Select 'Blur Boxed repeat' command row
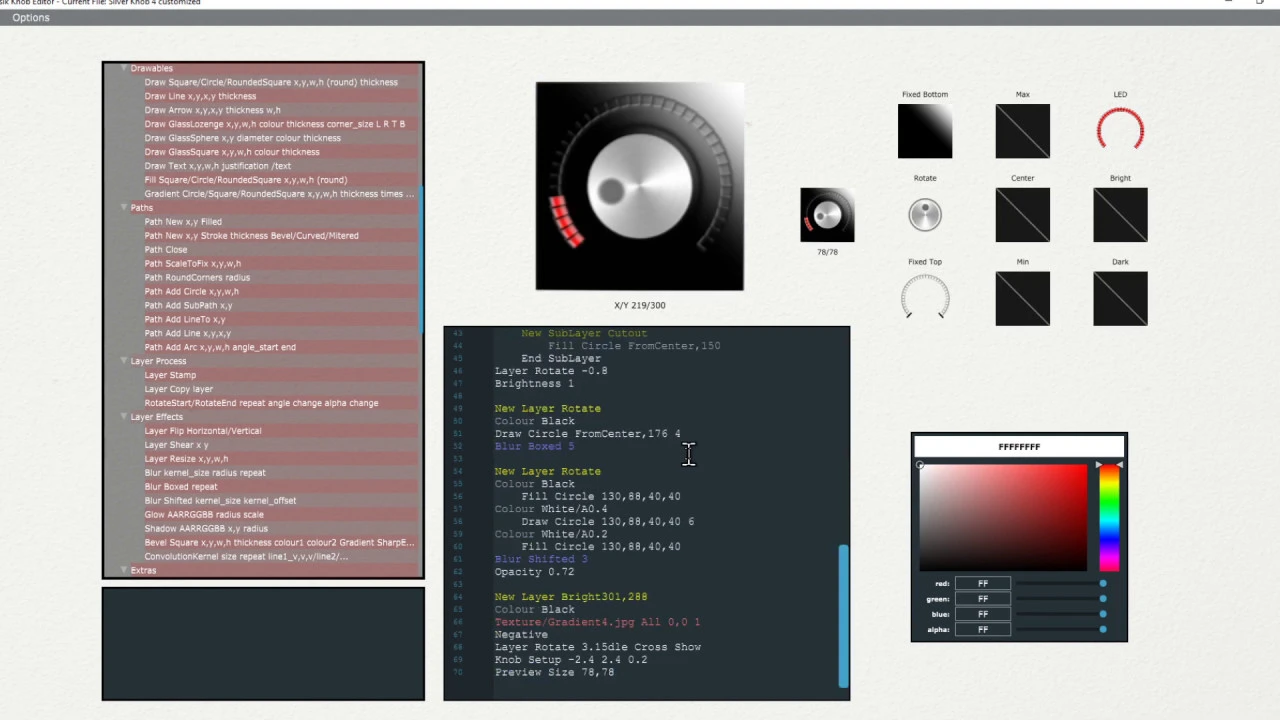The image size is (1280, 720). 181,487
